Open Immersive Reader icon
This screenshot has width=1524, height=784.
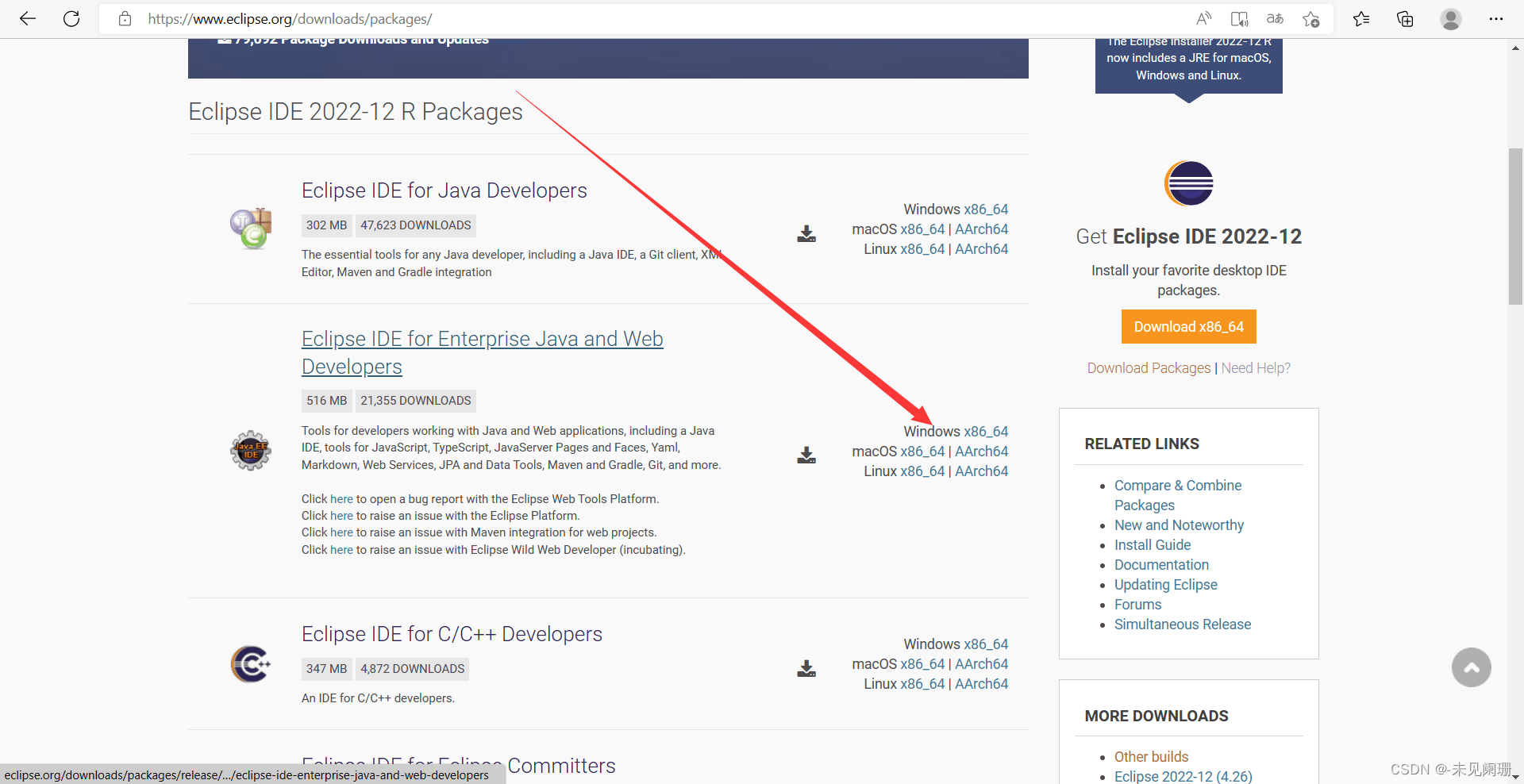1239,19
